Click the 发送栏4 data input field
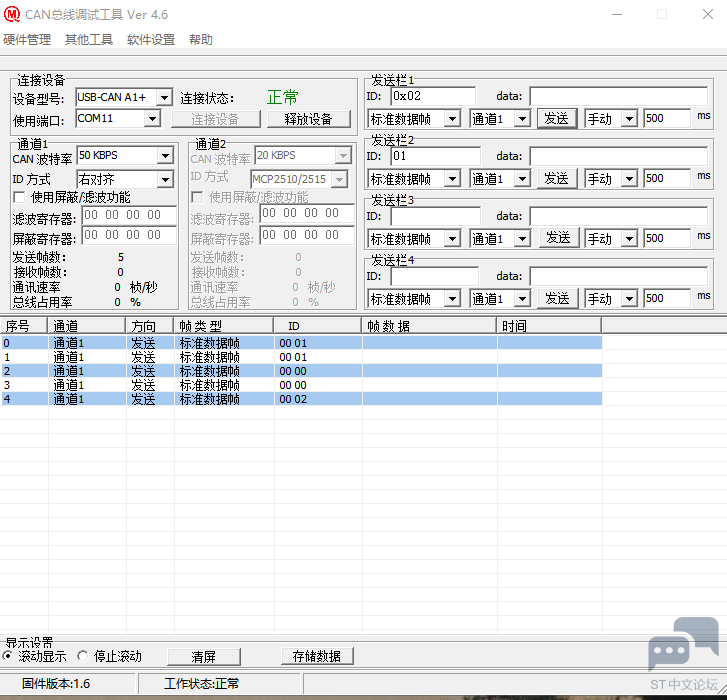Viewport: 727px width, 700px height. [619, 276]
